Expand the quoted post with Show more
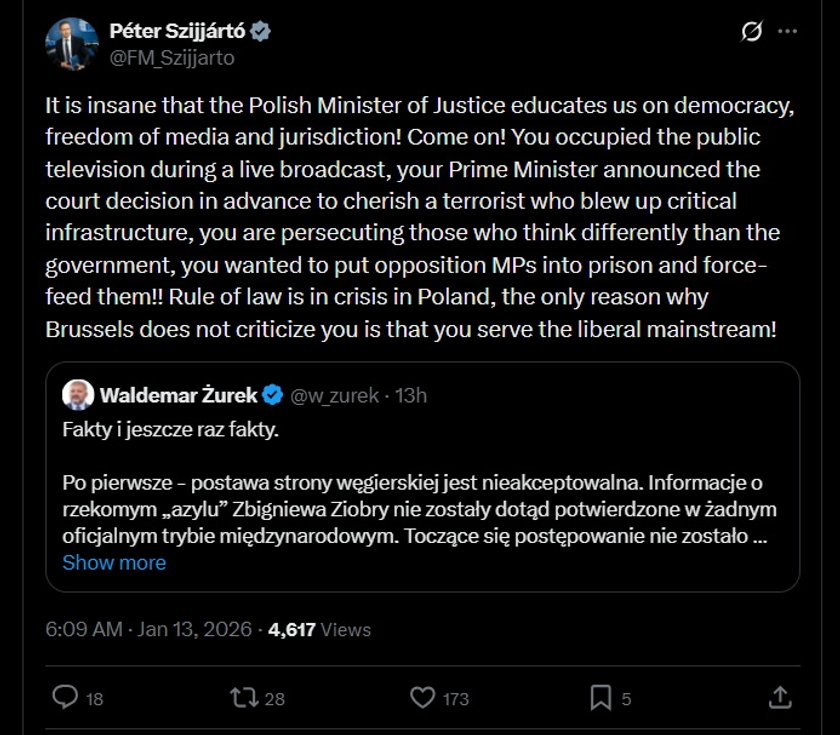Screen dimensions: 840x735 (114, 562)
